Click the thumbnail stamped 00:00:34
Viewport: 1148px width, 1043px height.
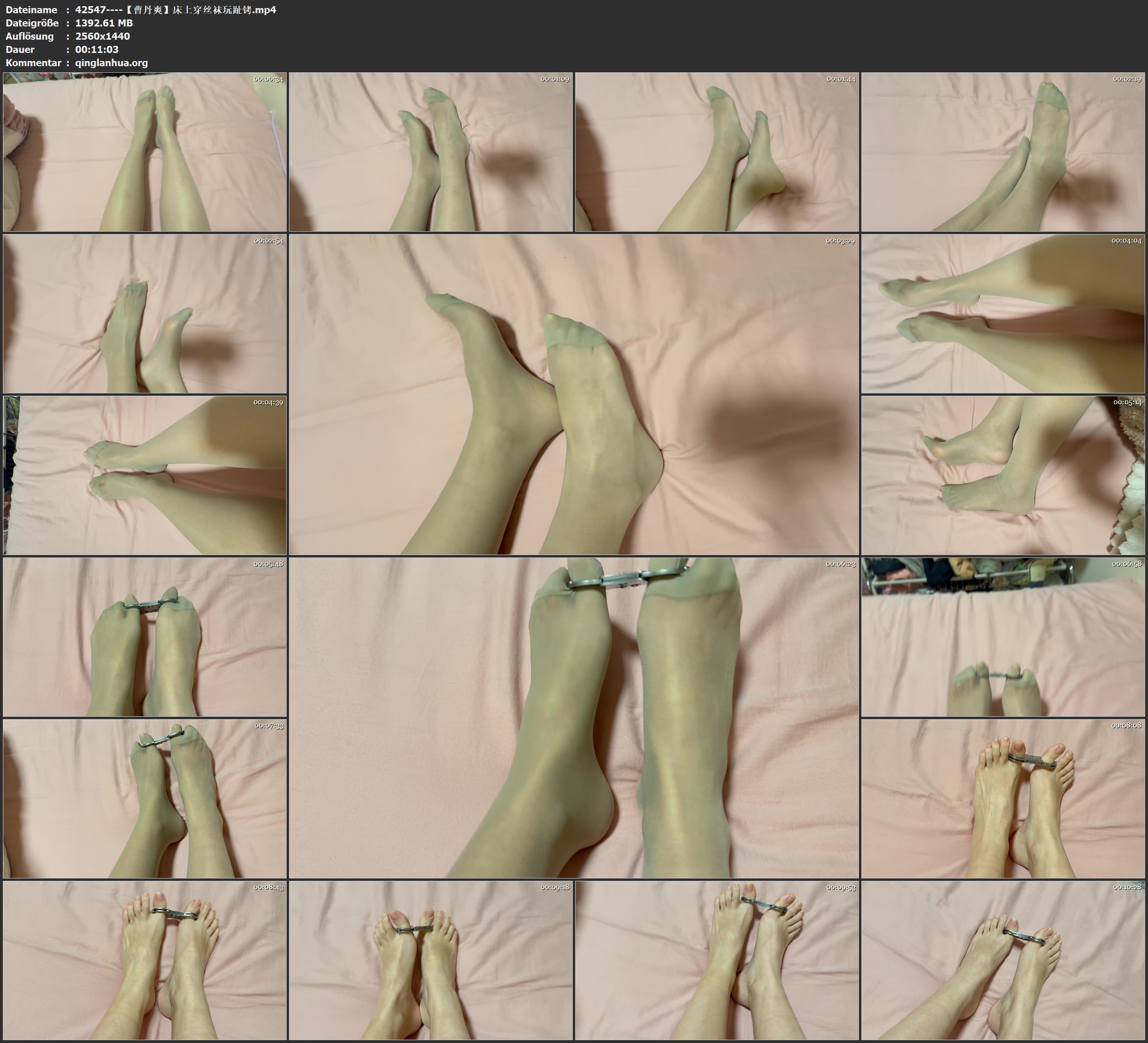click(145, 152)
